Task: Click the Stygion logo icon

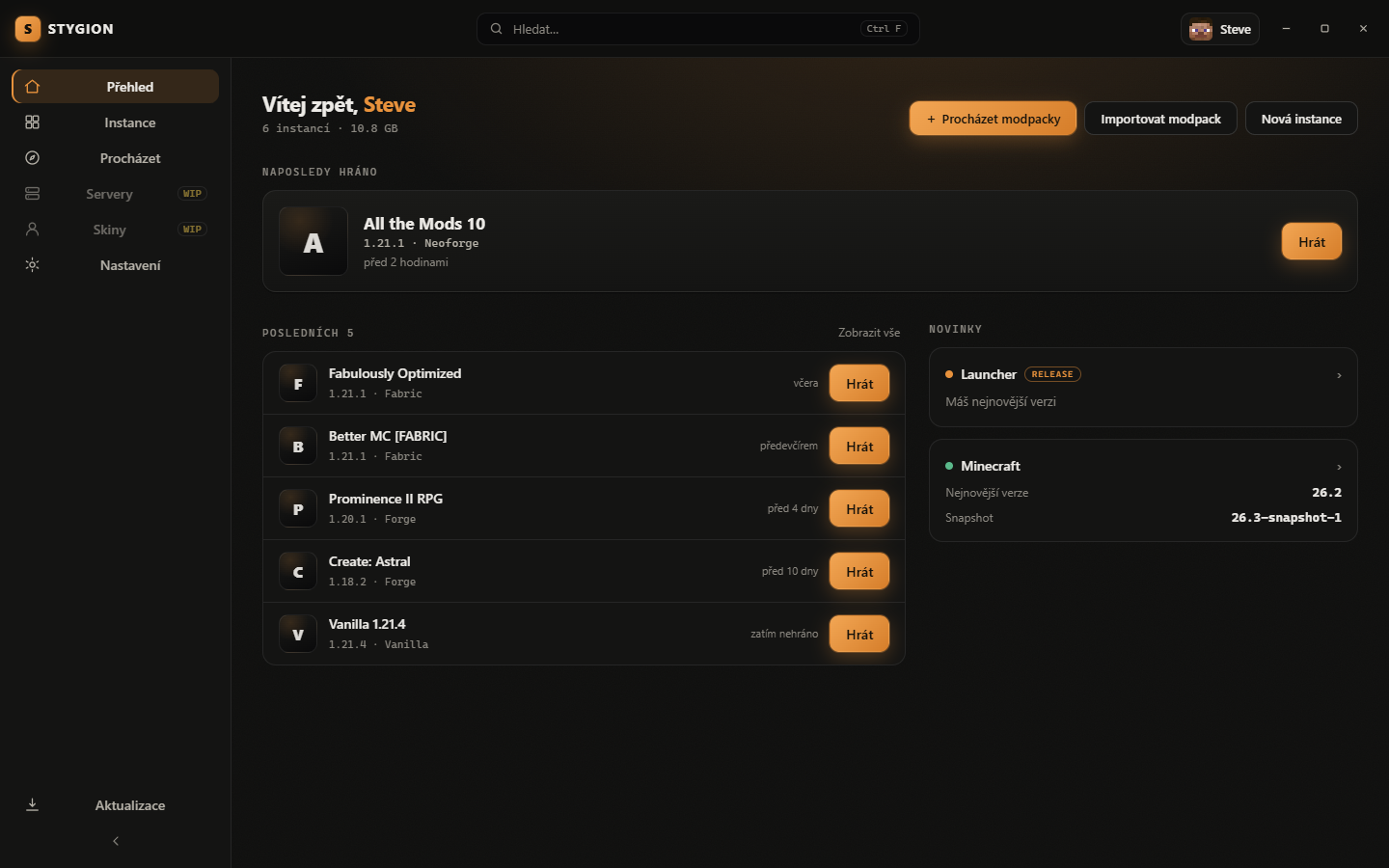Action: click(x=28, y=29)
